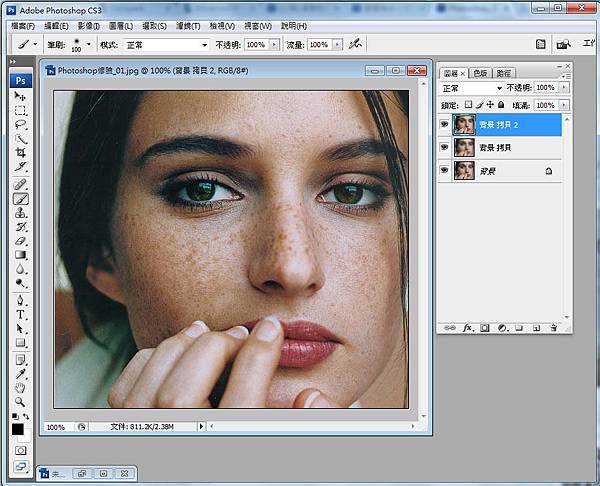Enable the airbrush option in options bar
The image size is (600, 486).
(x=352, y=45)
